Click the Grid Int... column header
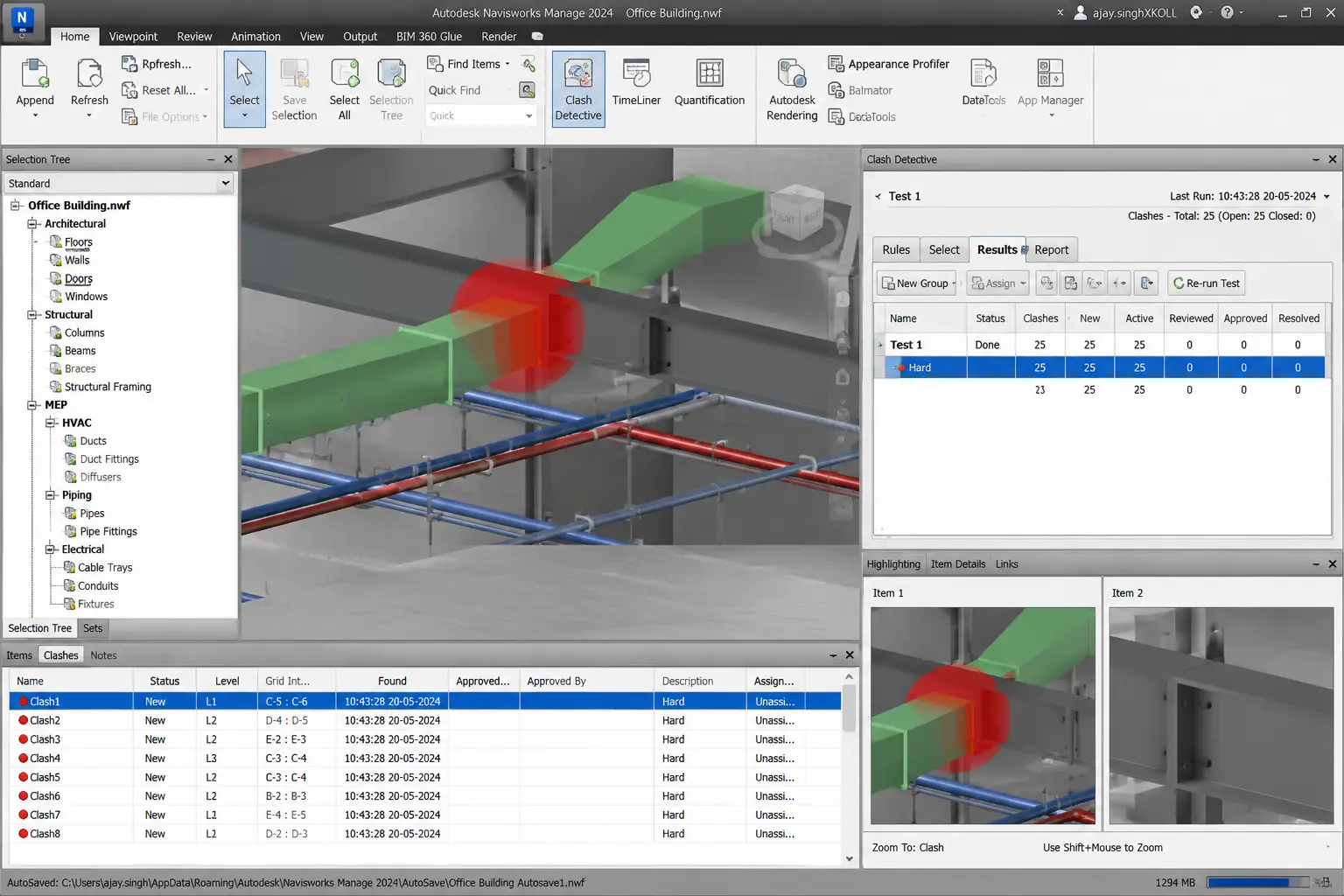The width and height of the screenshot is (1344, 896). [x=297, y=681]
